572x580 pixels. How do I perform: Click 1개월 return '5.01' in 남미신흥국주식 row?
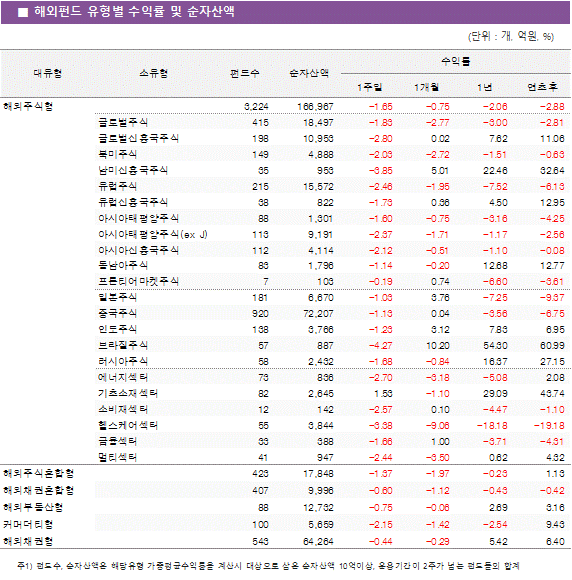[x=440, y=171]
